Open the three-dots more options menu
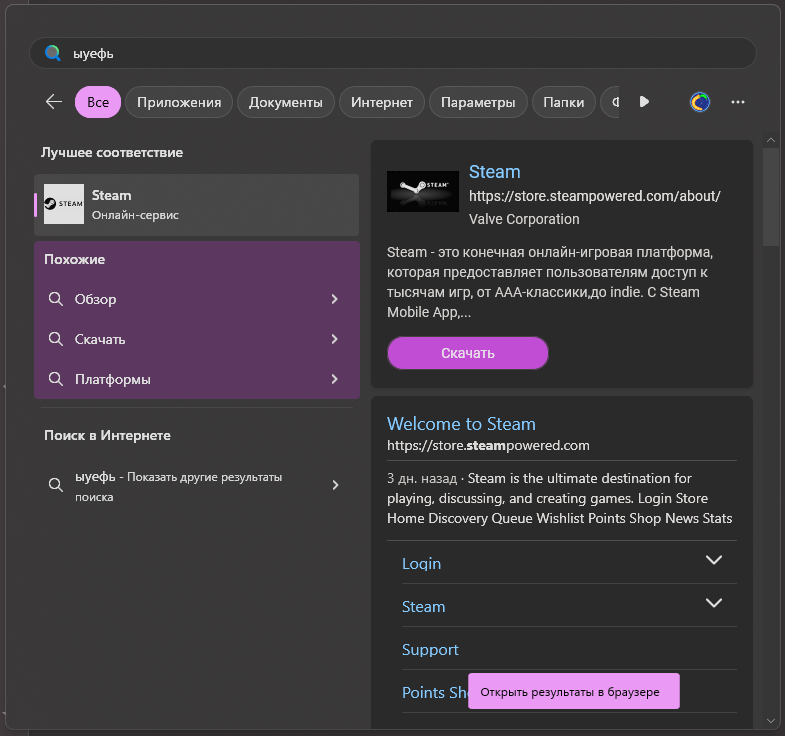The height and width of the screenshot is (736, 785). pyautogui.click(x=737, y=102)
